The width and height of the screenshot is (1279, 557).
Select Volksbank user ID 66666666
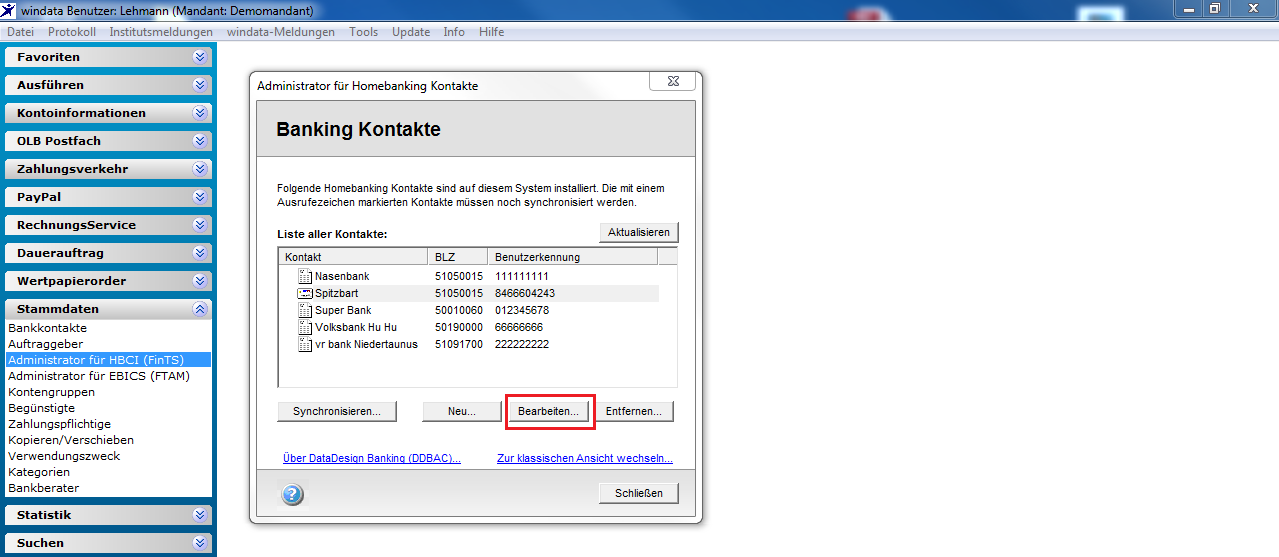pyautogui.click(x=518, y=327)
